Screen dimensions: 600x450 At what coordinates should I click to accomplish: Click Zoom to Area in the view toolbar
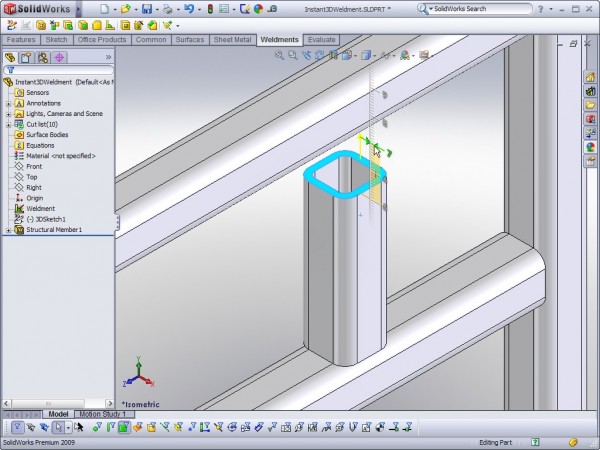coord(293,55)
